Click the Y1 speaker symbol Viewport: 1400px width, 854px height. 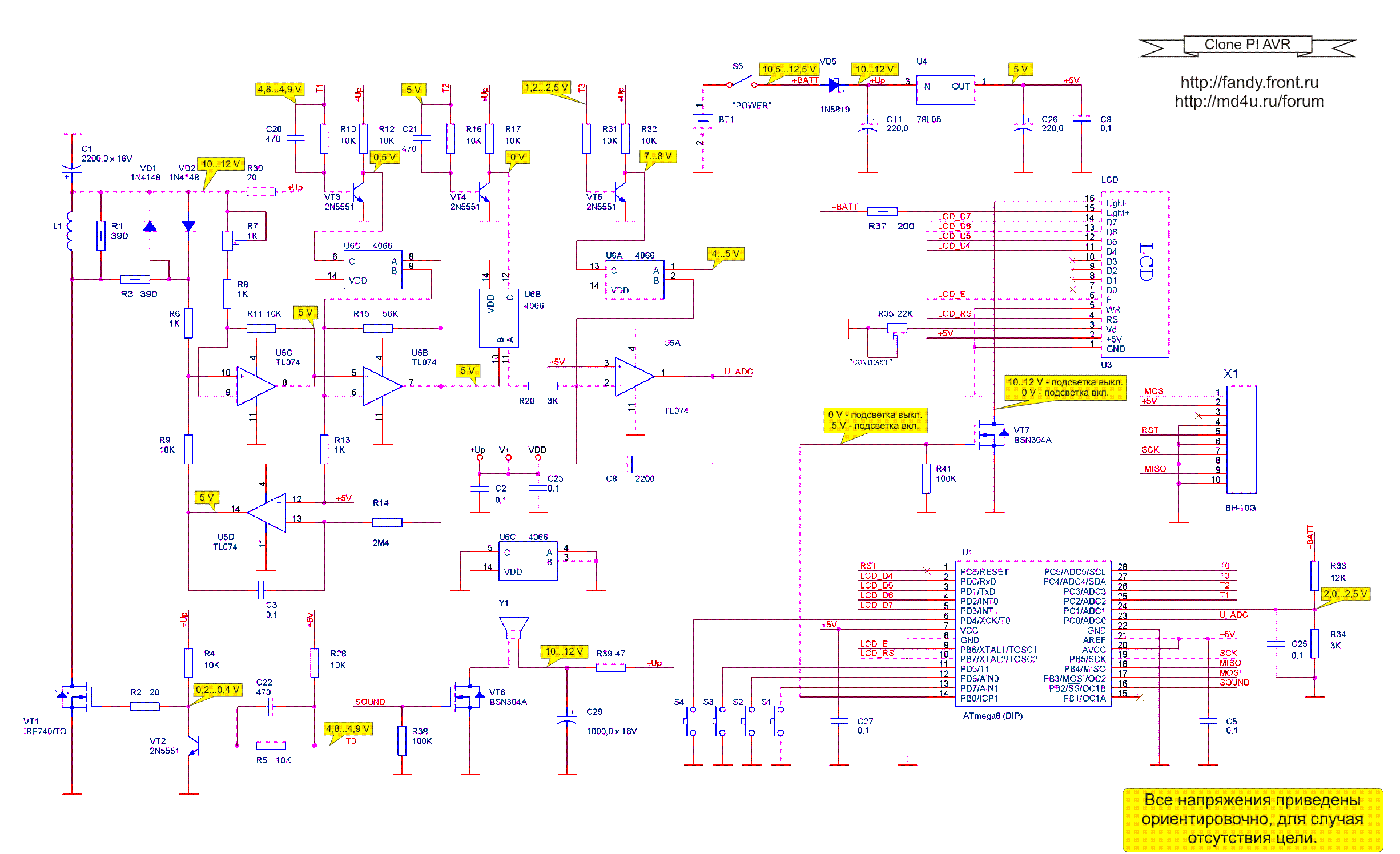tap(513, 628)
